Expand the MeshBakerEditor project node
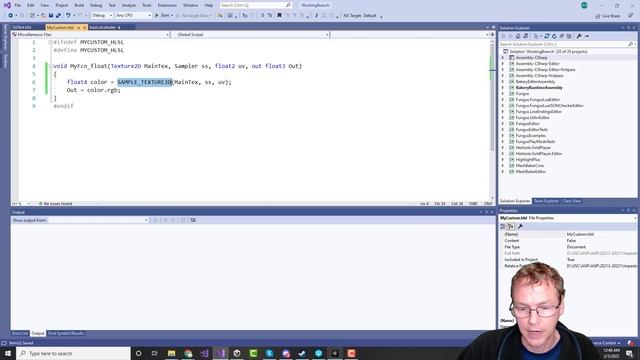 coord(503,172)
